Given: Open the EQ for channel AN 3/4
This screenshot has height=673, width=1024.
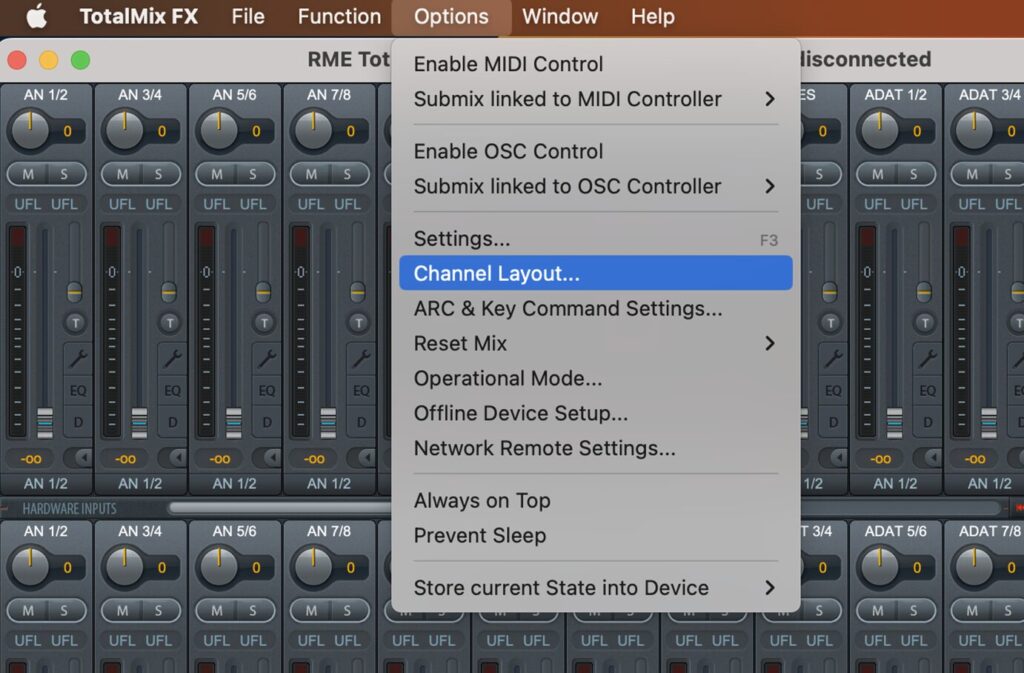Looking at the screenshot, I should click(172, 390).
